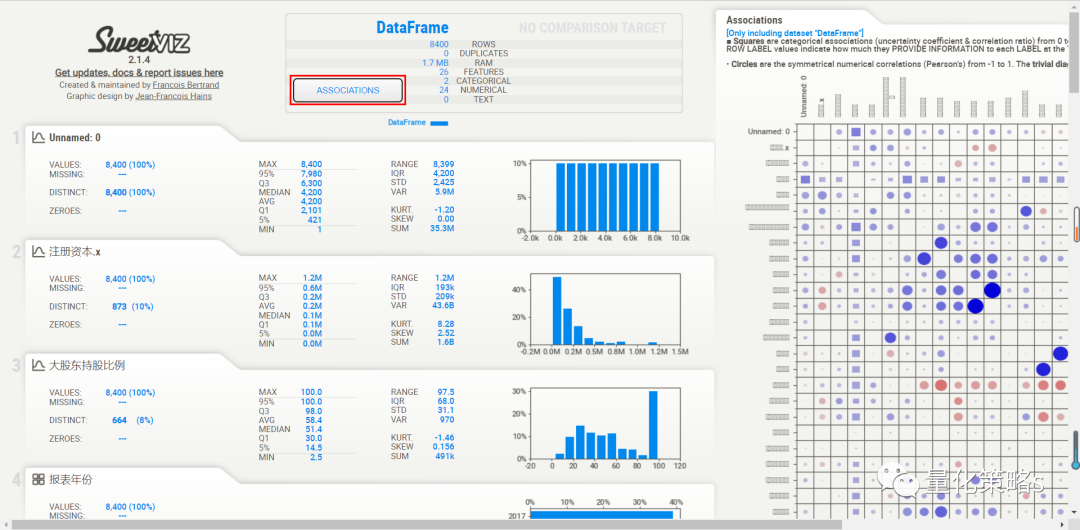
Task: Click numerical chart icon beside Unnamed: 0
Action: pos(39,137)
